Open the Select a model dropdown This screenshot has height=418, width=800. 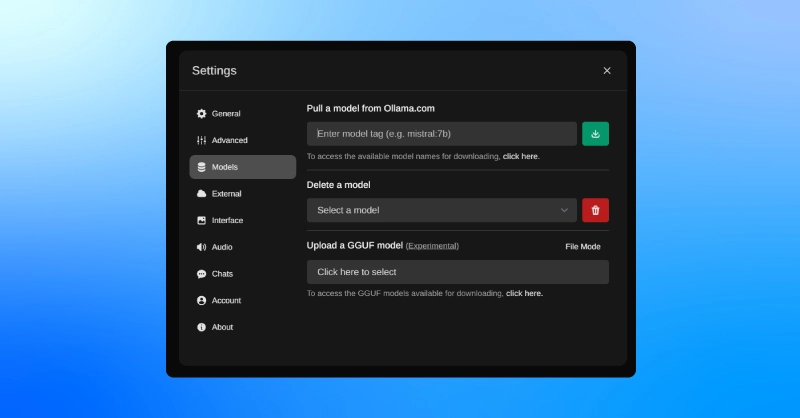pyautogui.click(x=442, y=210)
